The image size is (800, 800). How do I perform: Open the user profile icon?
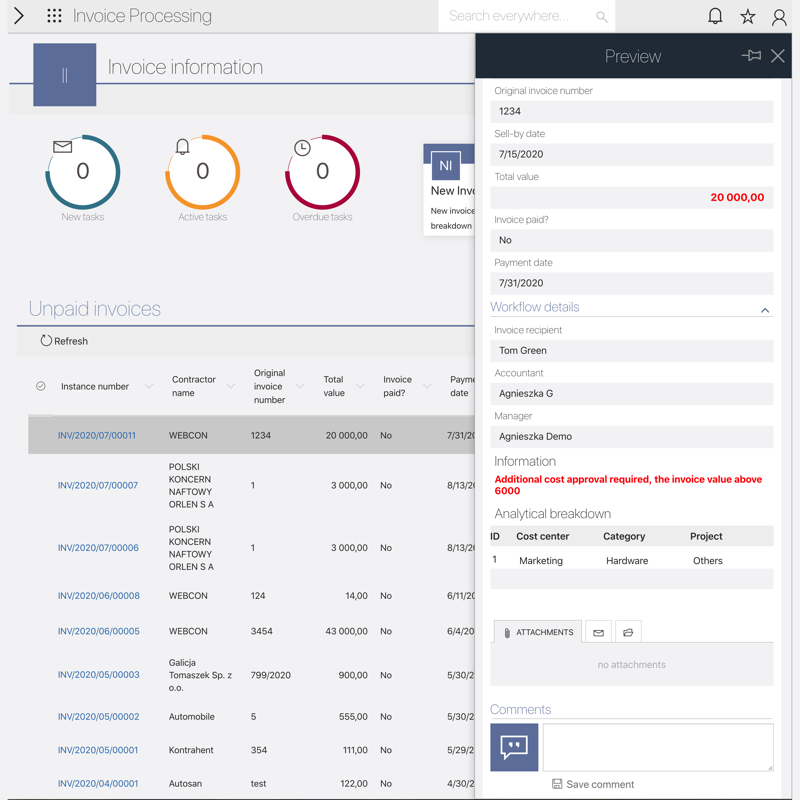[x=779, y=16]
